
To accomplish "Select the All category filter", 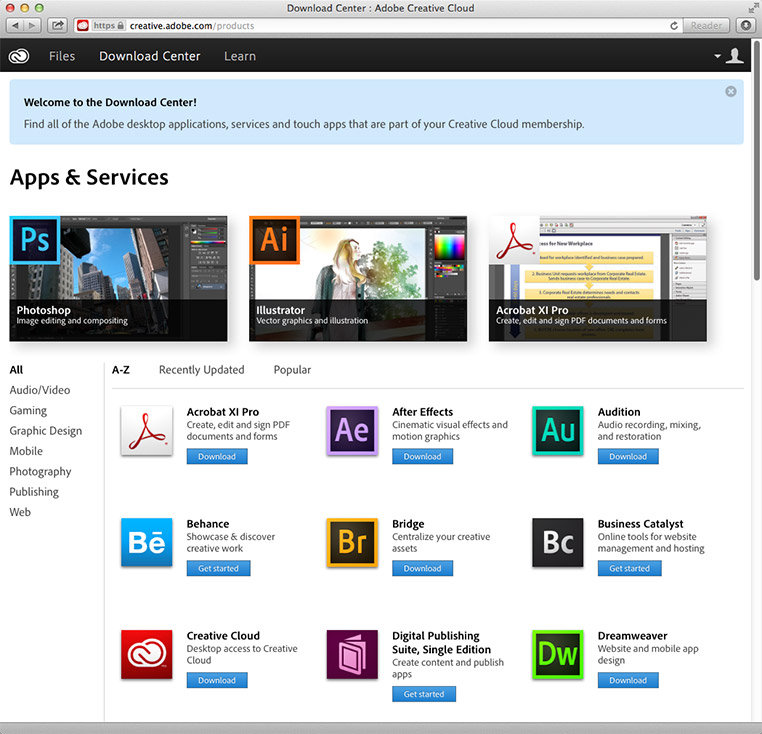I will (x=17, y=370).
